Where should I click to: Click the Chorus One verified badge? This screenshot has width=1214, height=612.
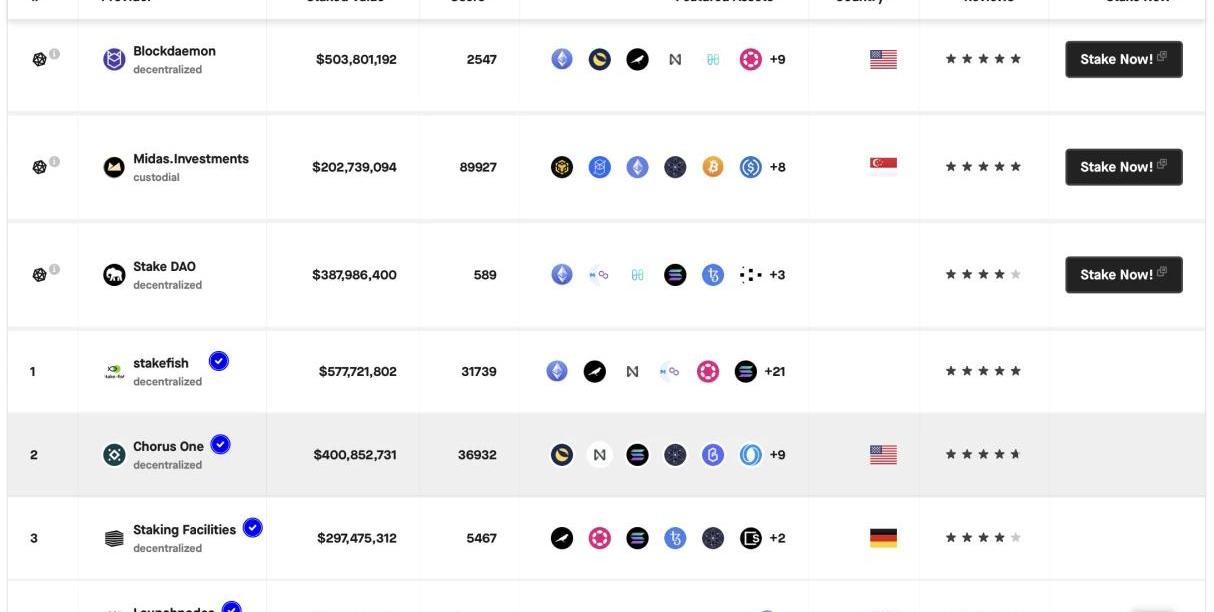[220, 444]
